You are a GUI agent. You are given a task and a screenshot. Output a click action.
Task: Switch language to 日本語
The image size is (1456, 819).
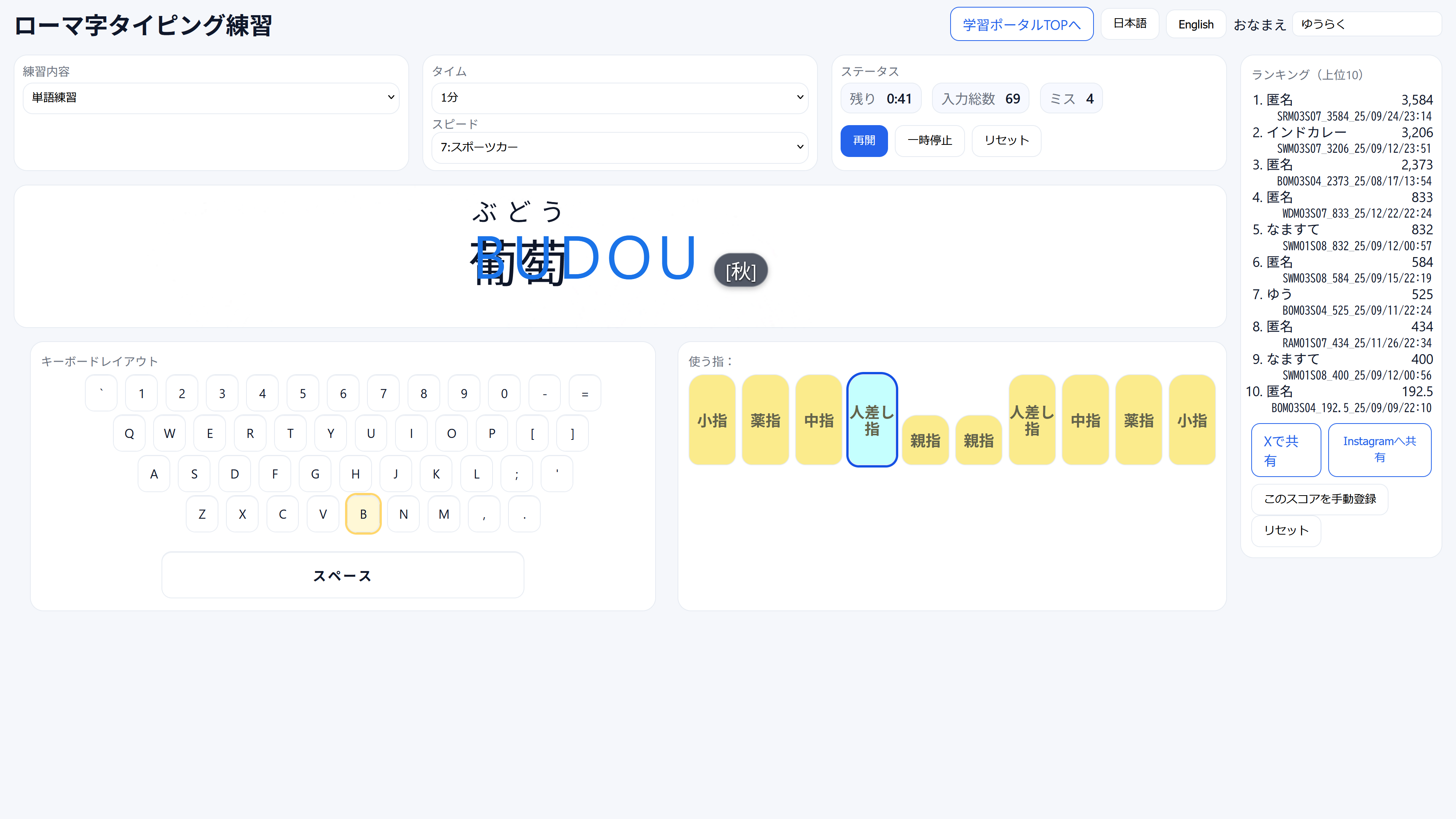tap(1129, 24)
